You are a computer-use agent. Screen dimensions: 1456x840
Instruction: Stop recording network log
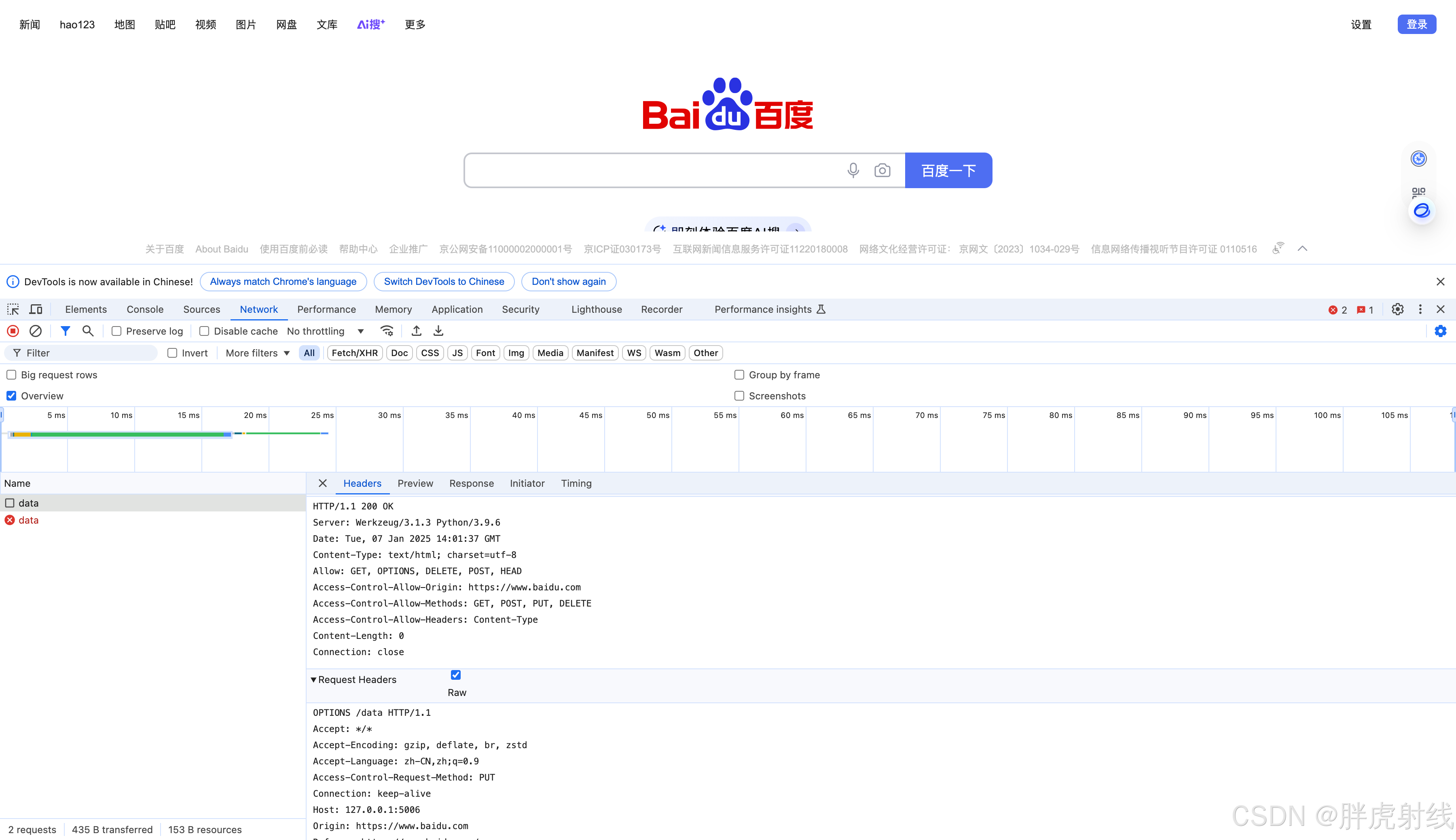tap(13, 331)
